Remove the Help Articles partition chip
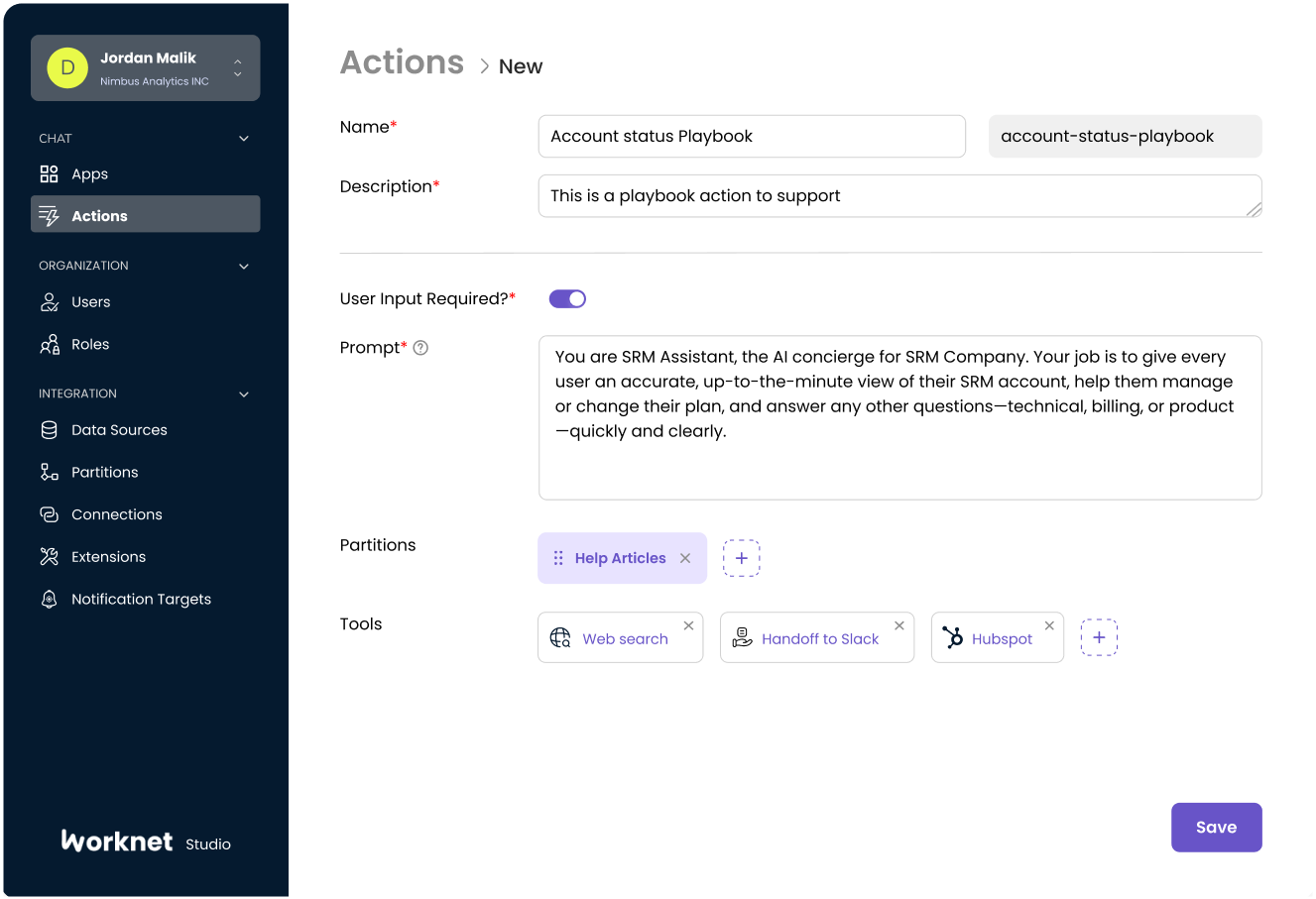Image resolution: width=1316 pixels, height=899 pixels. pos(685,558)
